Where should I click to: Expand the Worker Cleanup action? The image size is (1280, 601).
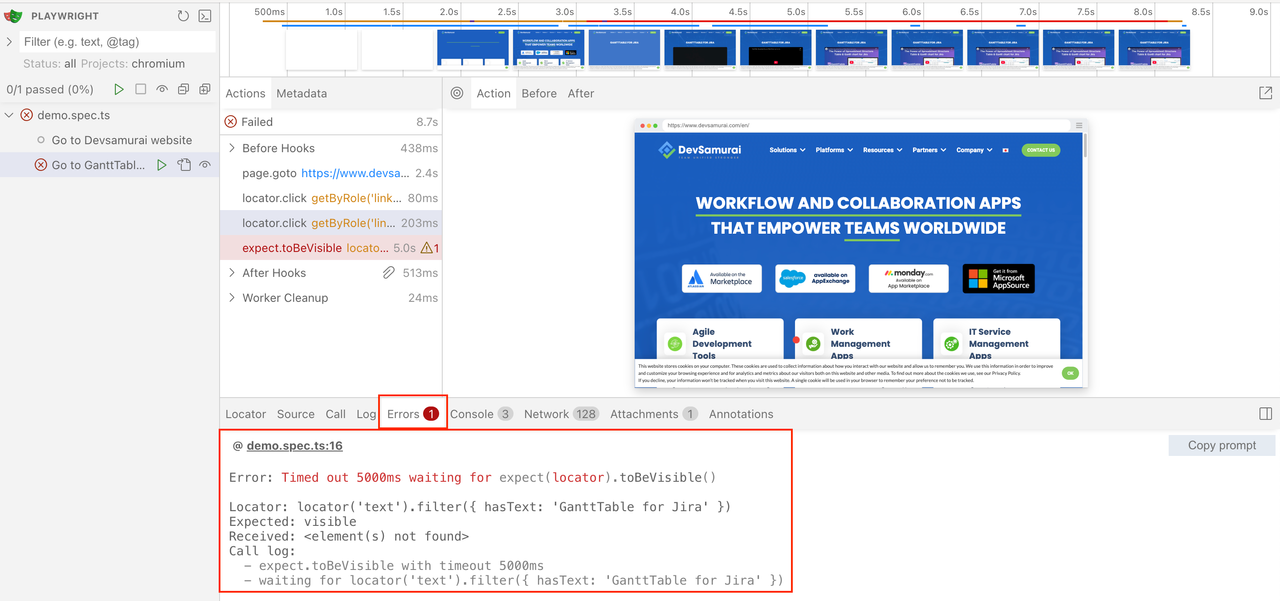tap(232, 297)
